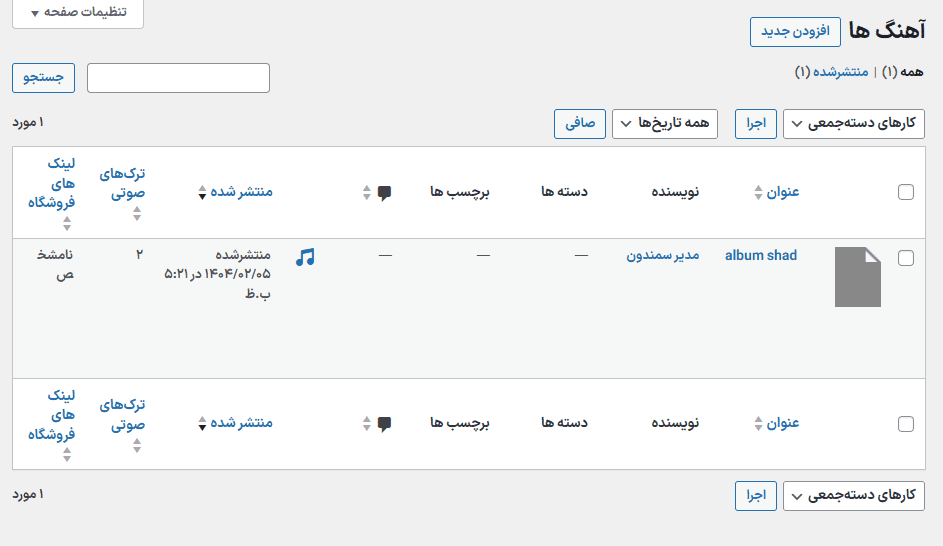Sort by ترک‌های صوتی in header
943x546 pixels.
pos(123,192)
